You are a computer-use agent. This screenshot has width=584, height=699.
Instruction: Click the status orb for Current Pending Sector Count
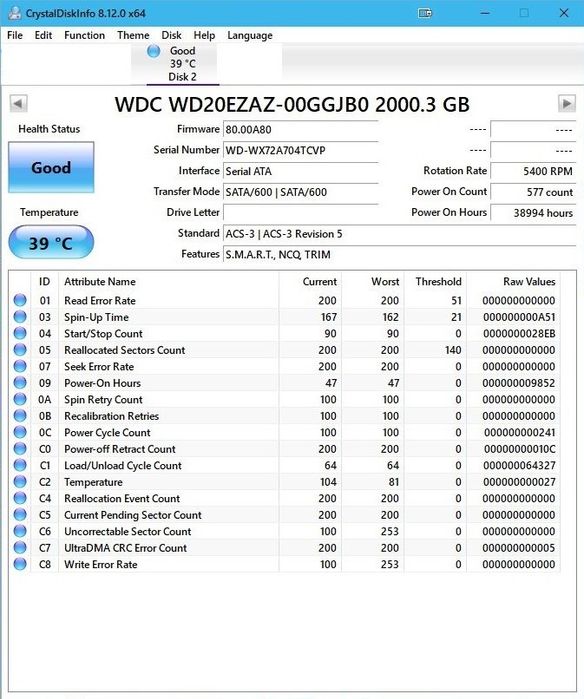click(x=20, y=514)
